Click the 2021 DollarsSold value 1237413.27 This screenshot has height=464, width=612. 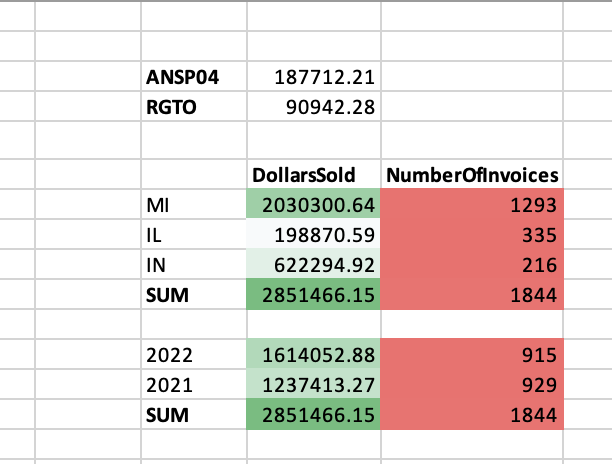314,385
